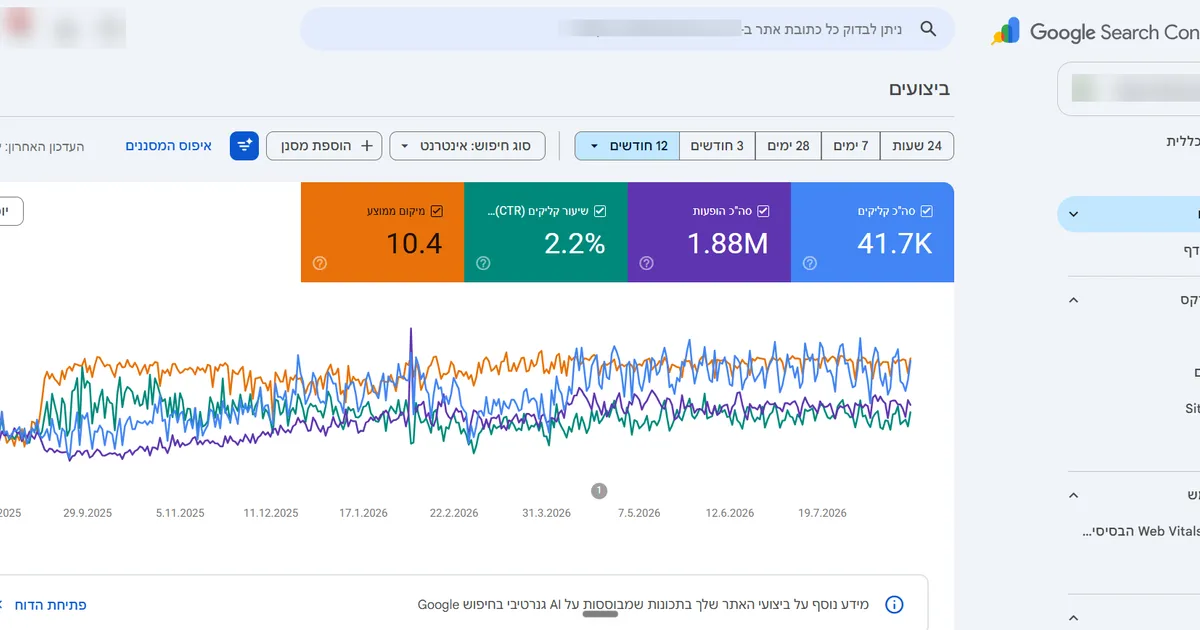Screen dimensions: 1200x630
Task: Open help icon on average position card
Action: pos(319,263)
